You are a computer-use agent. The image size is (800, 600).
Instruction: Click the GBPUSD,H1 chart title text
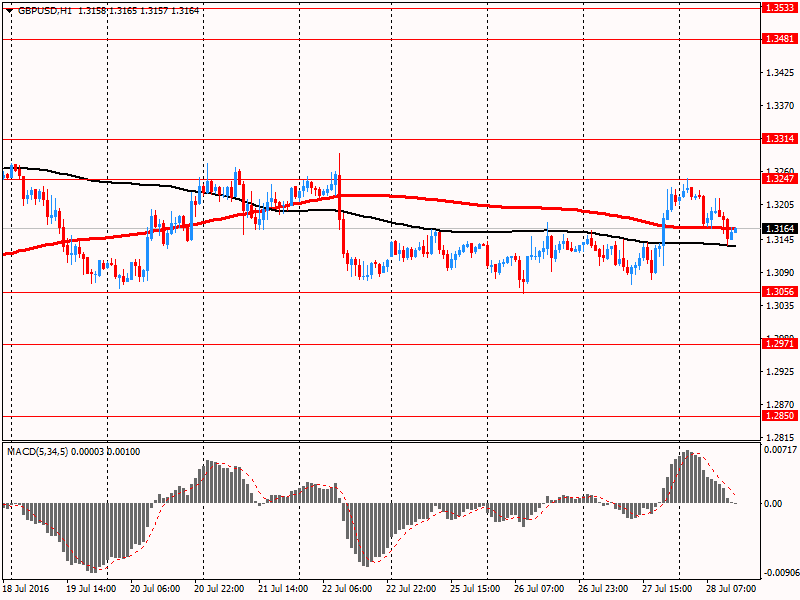point(45,11)
